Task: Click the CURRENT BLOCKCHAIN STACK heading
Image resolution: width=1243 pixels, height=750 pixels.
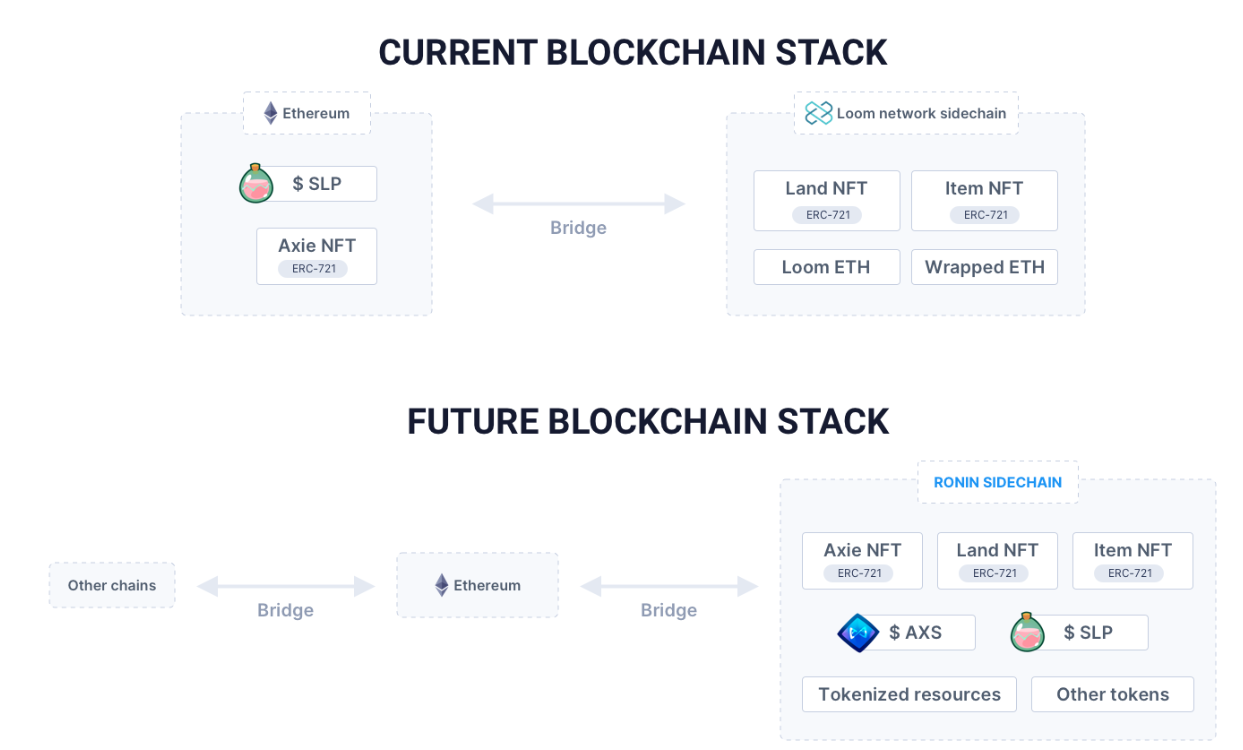Action: (633, 52)
